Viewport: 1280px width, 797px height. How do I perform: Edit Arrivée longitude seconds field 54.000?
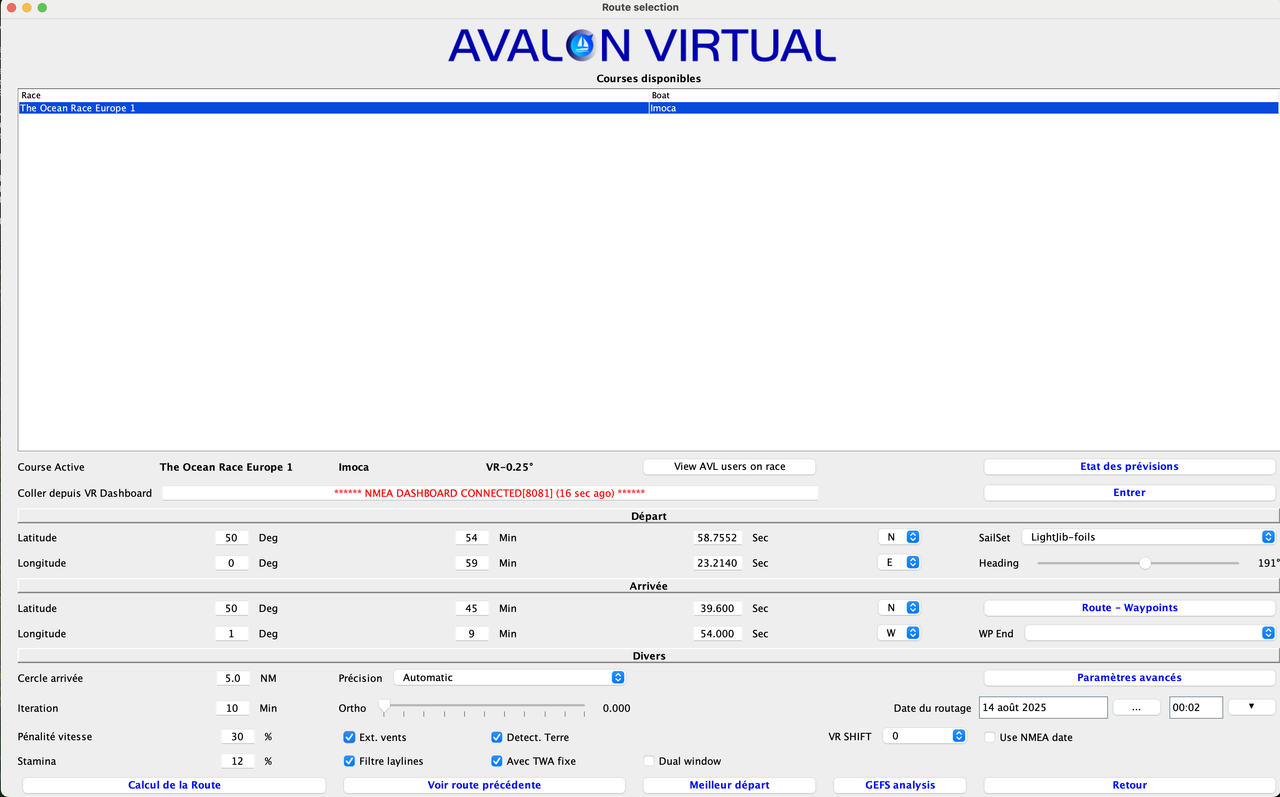pyautogui.click(x=718, y=634)
